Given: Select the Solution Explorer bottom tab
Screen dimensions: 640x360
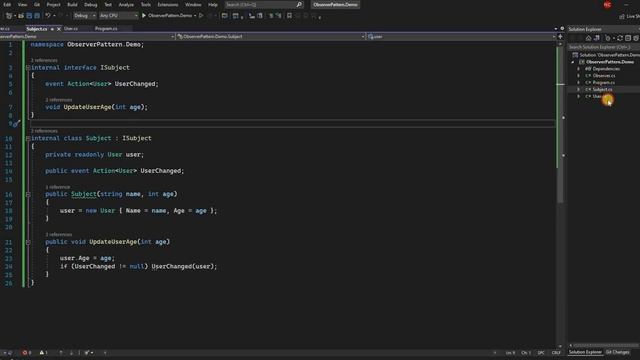Looking at the screenshot, I should tap(585, 352).
